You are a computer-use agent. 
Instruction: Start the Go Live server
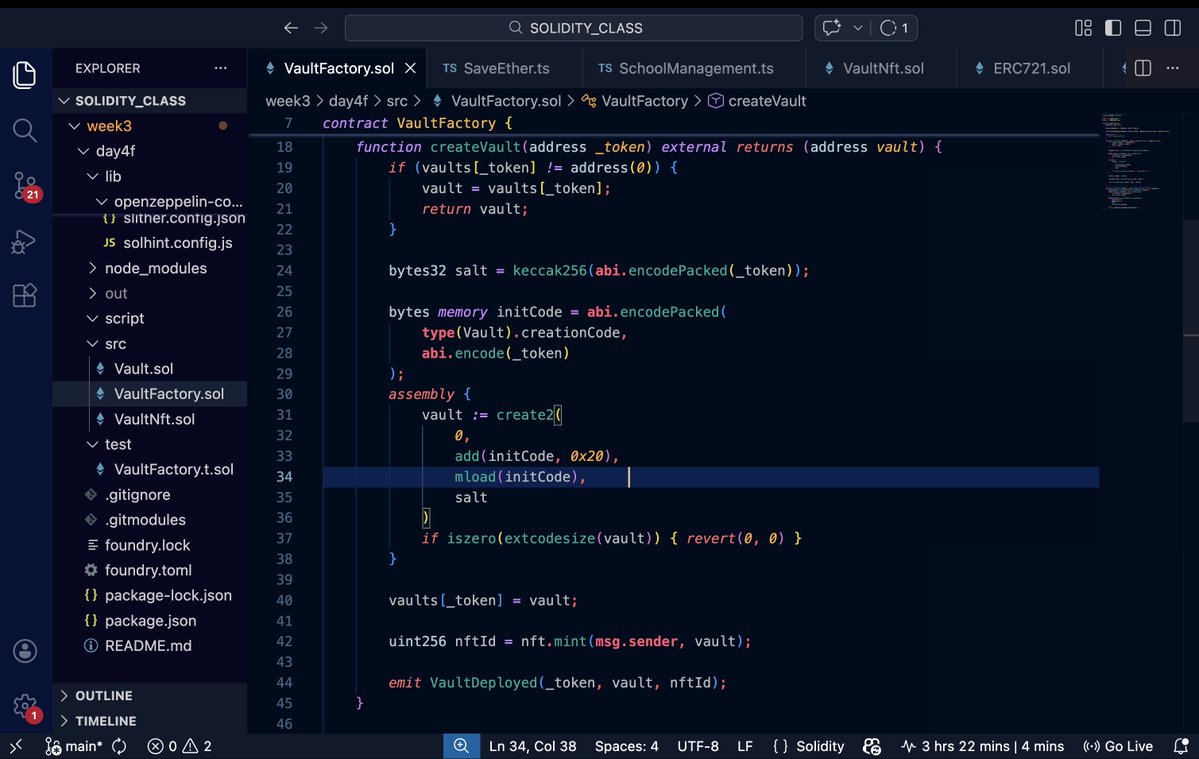1118,746
